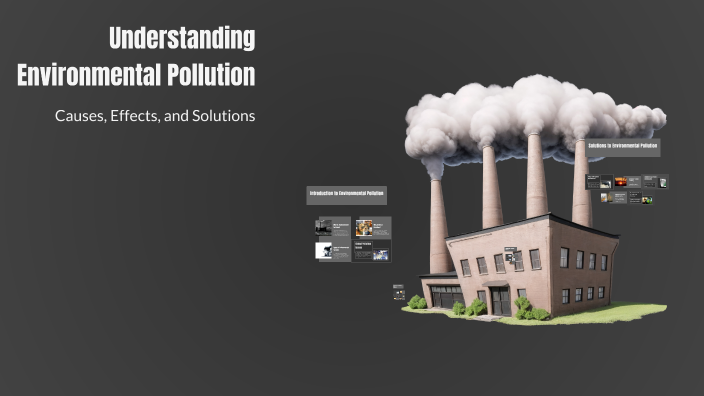704x396 pixels.
Task: Click the smoke cloud above the chimneys
Action: click(x=534, y=118)
